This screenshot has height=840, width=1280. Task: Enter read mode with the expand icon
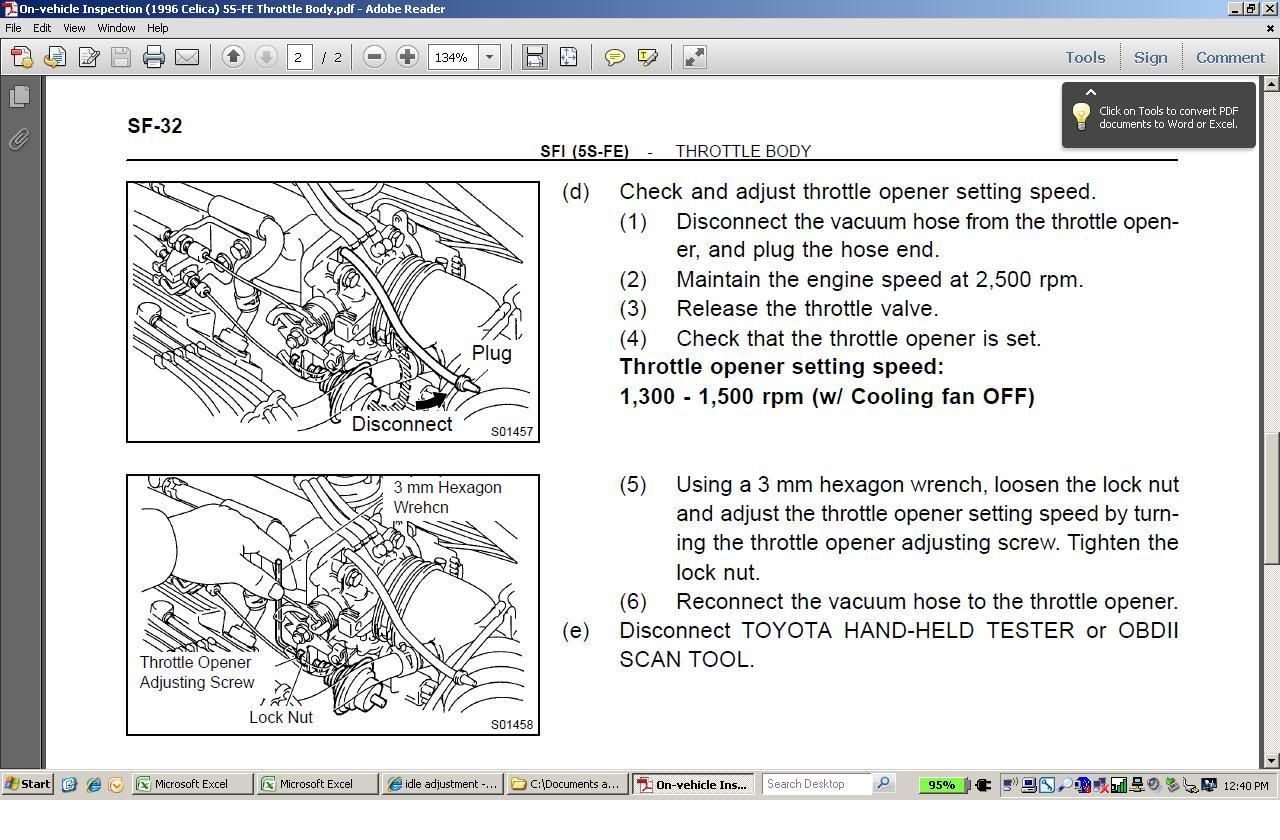(694, 57)
